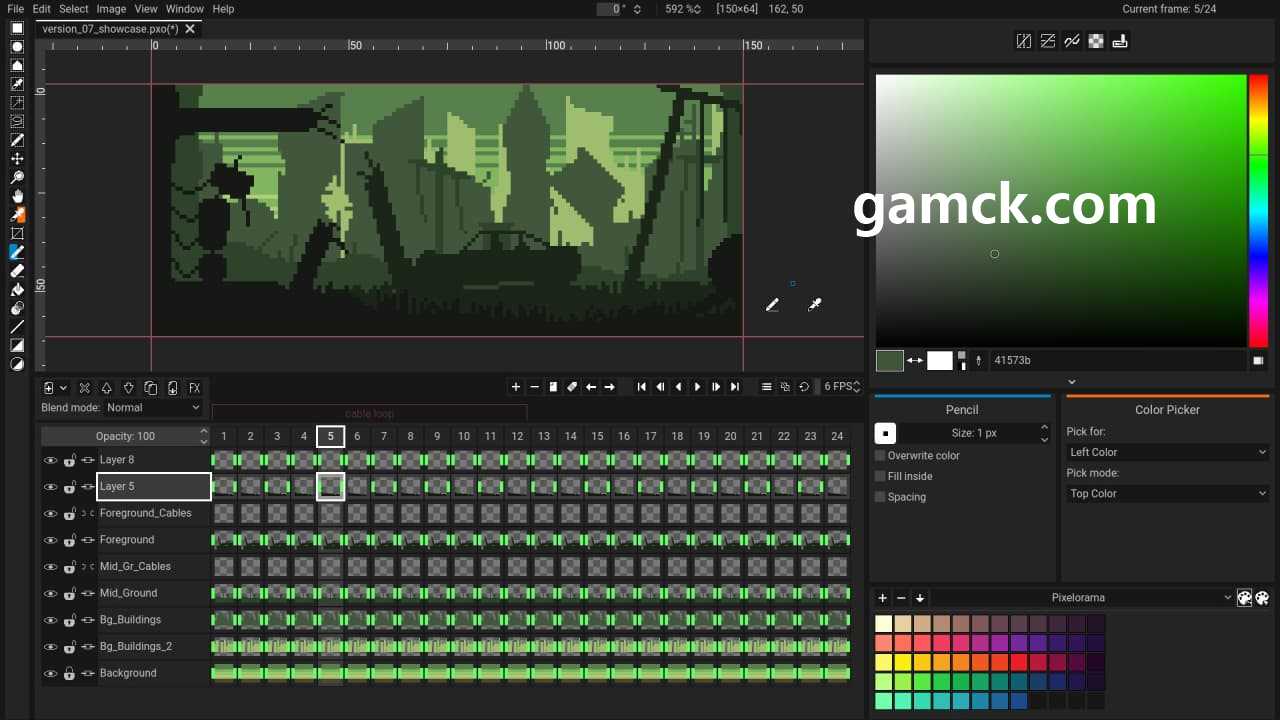Select Background layer frame 24 cel

point(837,673)
